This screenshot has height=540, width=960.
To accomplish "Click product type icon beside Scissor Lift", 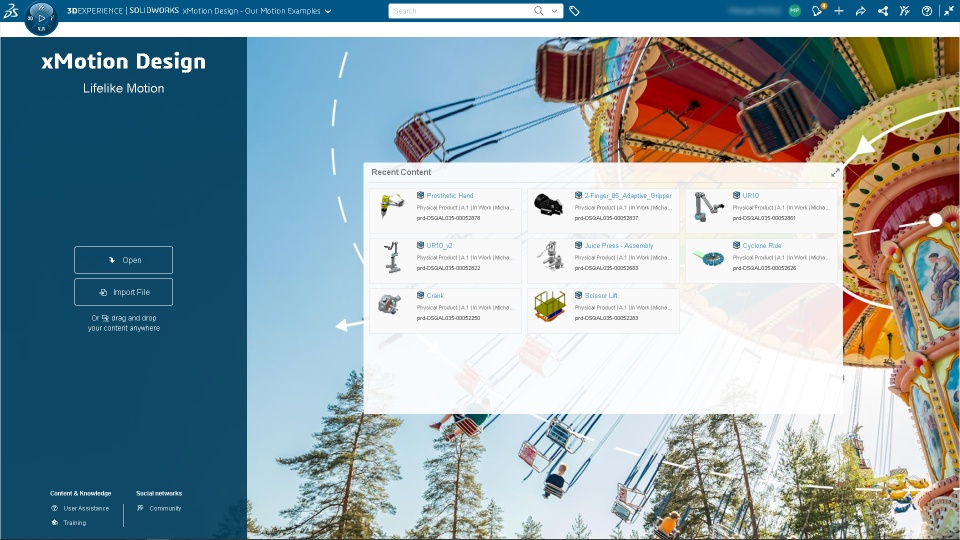I will [578, 295].
